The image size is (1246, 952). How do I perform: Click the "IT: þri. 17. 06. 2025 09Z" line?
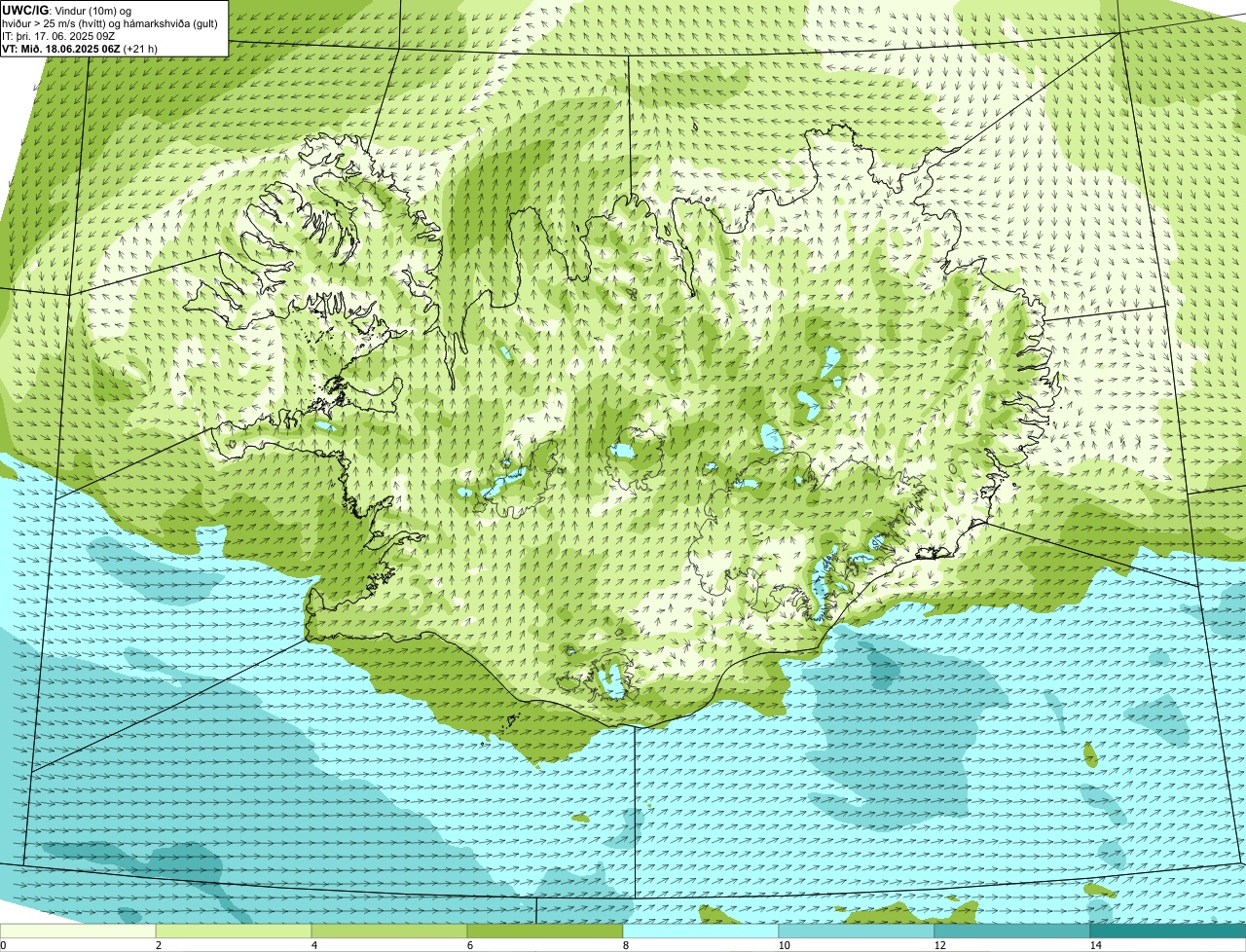click(59, 35)
